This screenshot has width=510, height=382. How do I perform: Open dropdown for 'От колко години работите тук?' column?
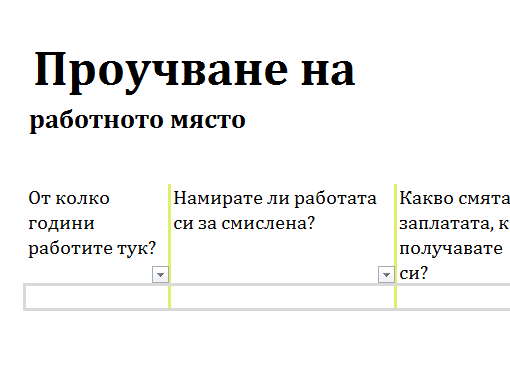160,275
